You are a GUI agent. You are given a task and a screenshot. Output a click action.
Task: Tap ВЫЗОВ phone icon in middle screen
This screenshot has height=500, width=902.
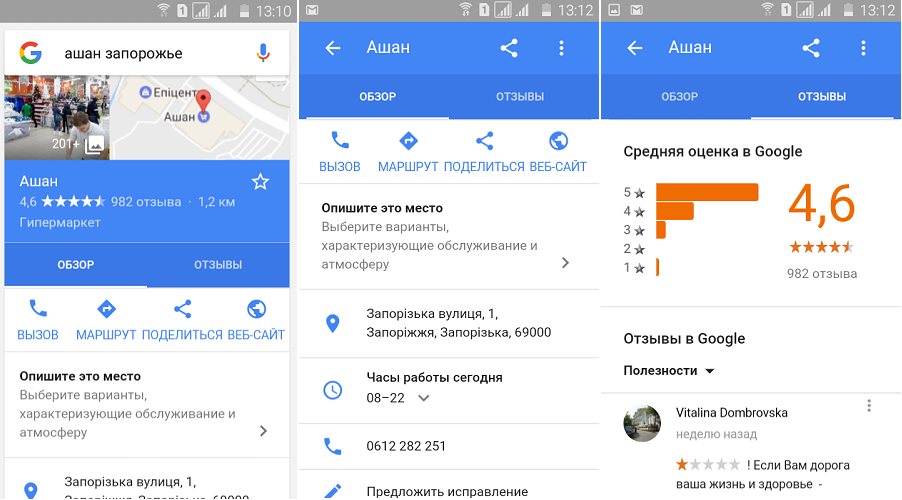click(x=340, y=140)
